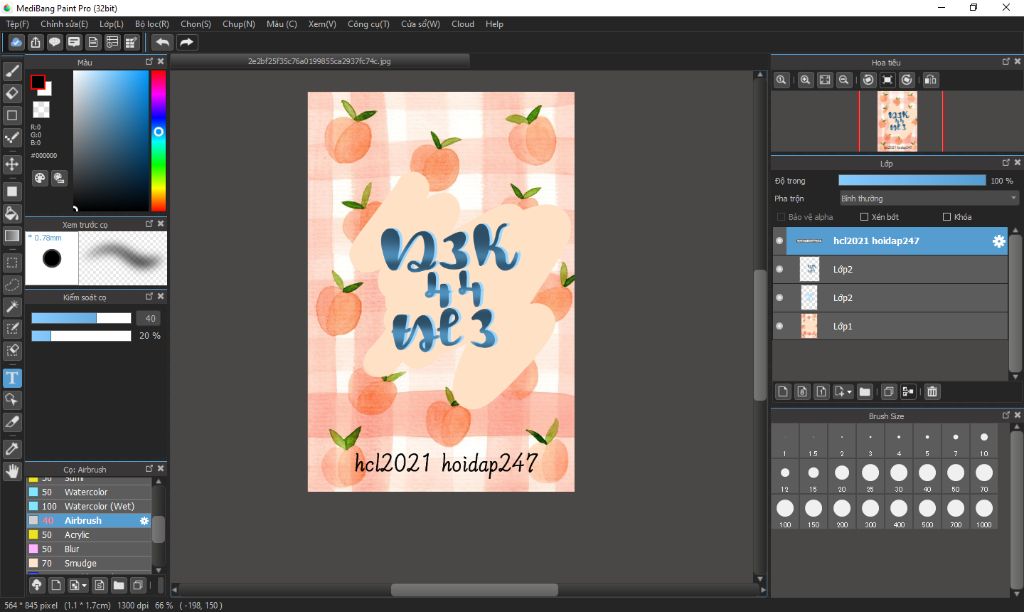Adjust brush opacity slider at 20 %
The image size is (1024, 612).
(81, 336)
